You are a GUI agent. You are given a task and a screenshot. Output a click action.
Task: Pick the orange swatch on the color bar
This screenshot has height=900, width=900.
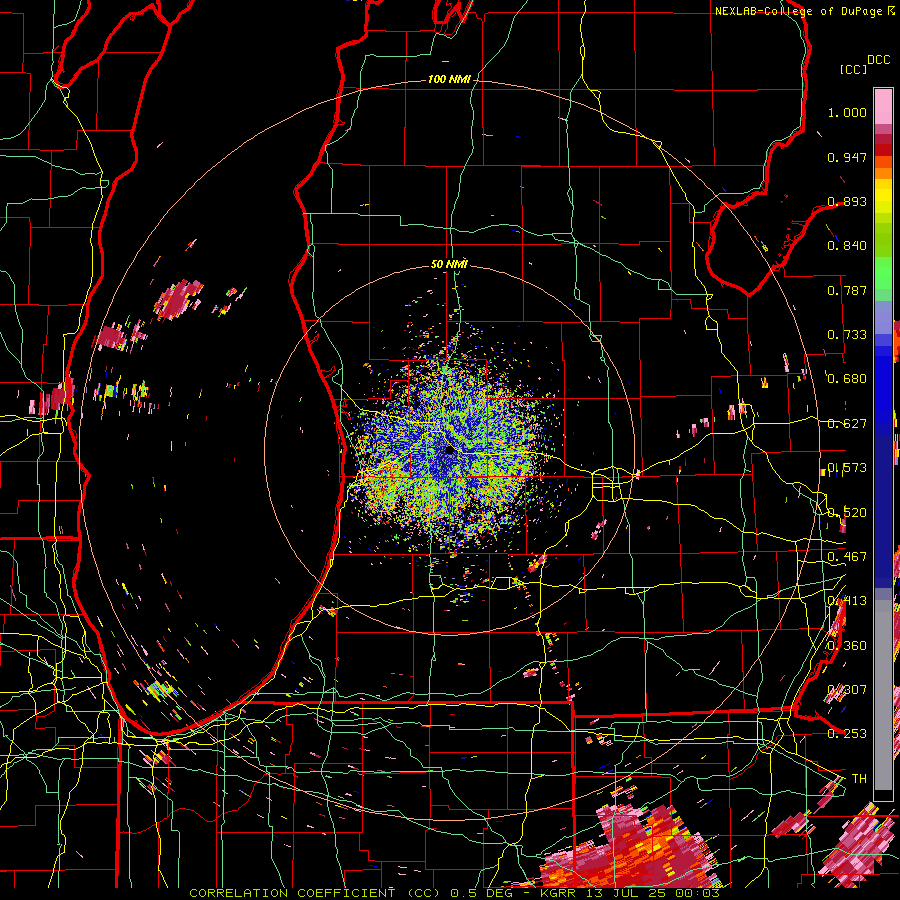pyautogui.click(x=883, y=173)
